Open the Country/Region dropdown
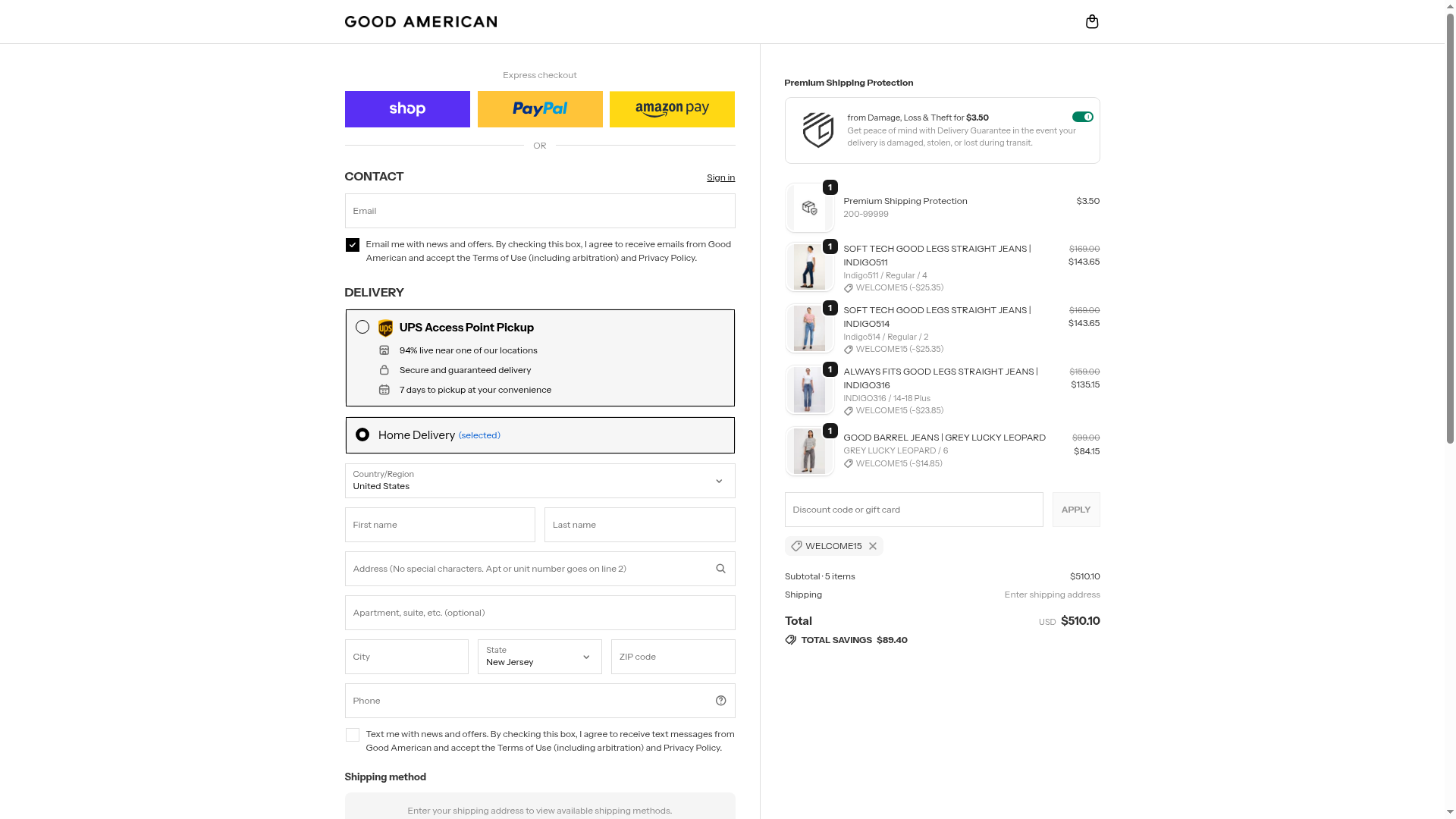 click(539, 481)
